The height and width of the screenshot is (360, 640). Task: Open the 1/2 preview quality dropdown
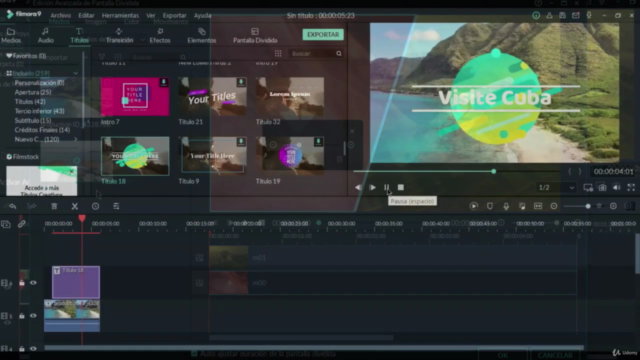click(x=556, y=188)
